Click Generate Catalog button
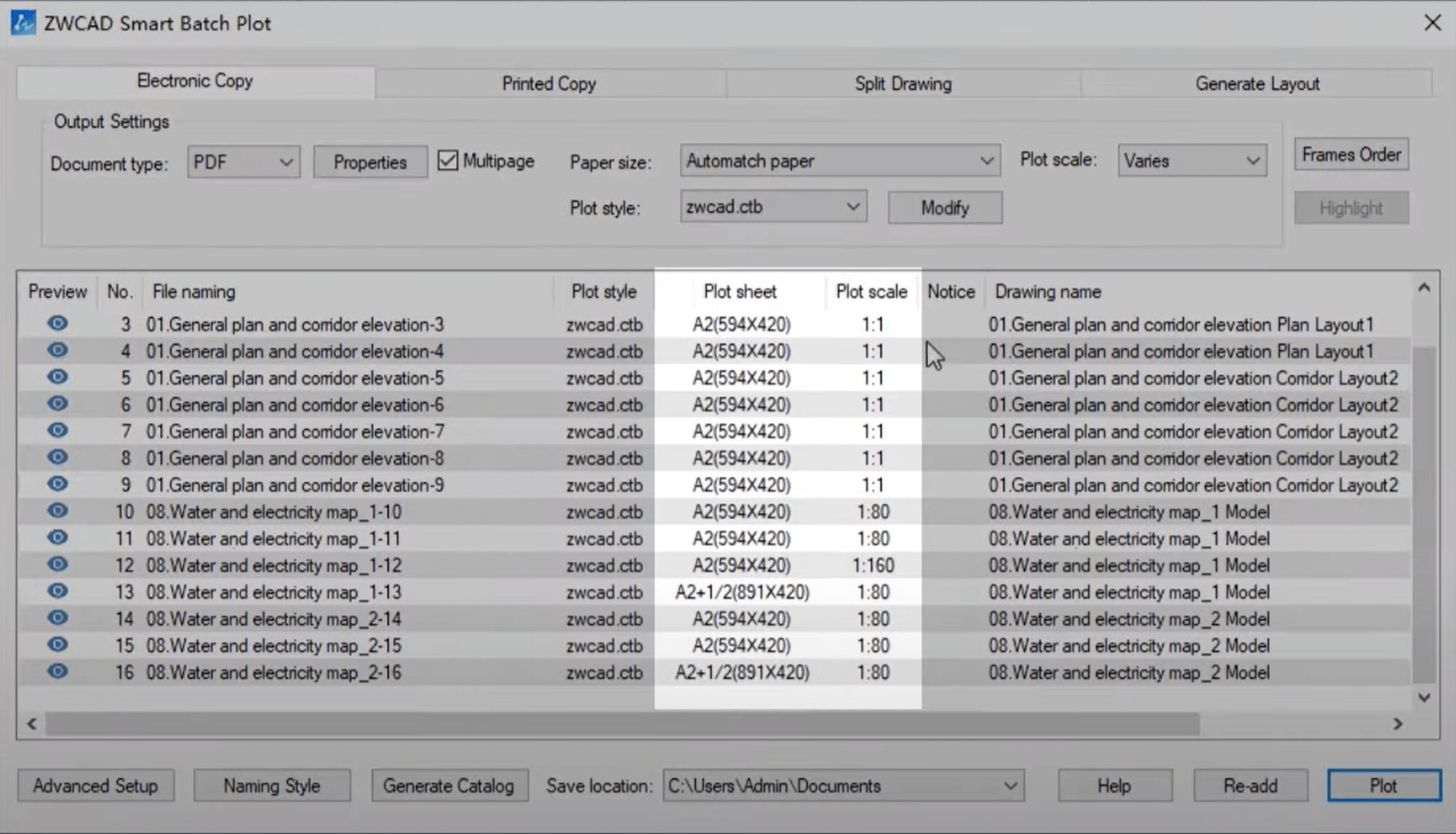The height and width of the screenshot is (834, 1456). [449, 786]
